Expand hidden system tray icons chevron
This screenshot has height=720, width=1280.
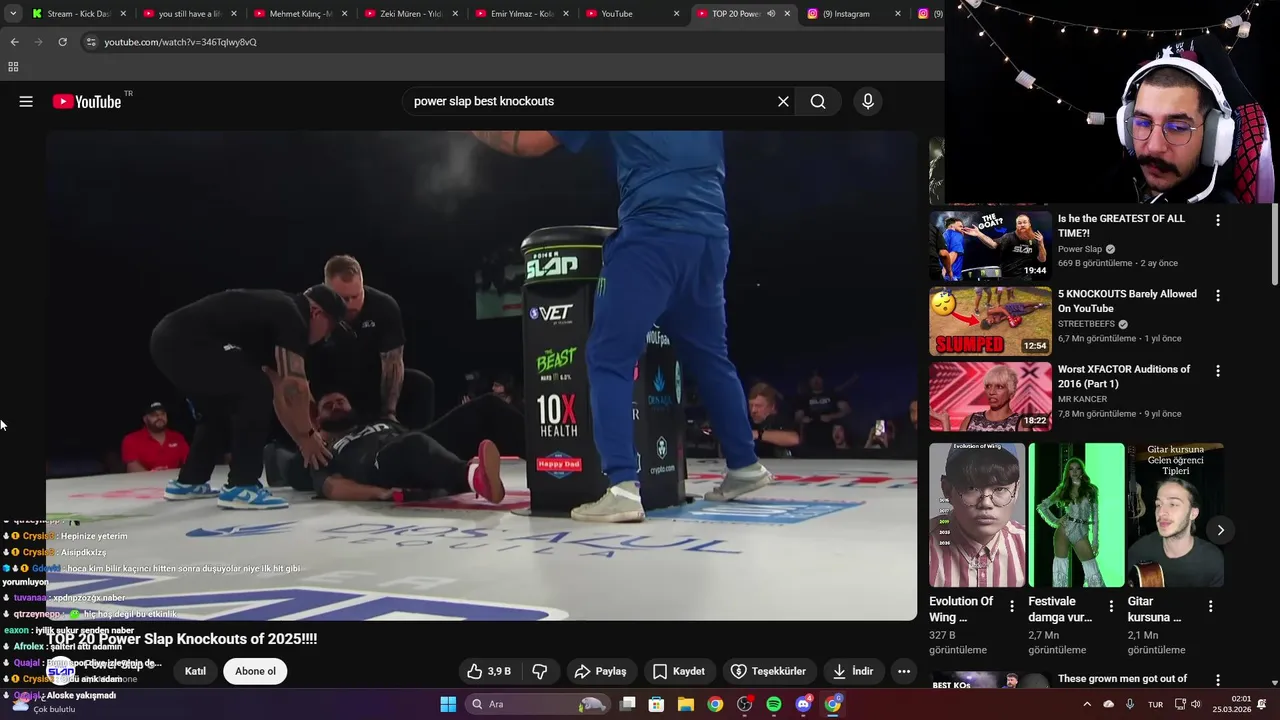click(x=1087, y=704)
